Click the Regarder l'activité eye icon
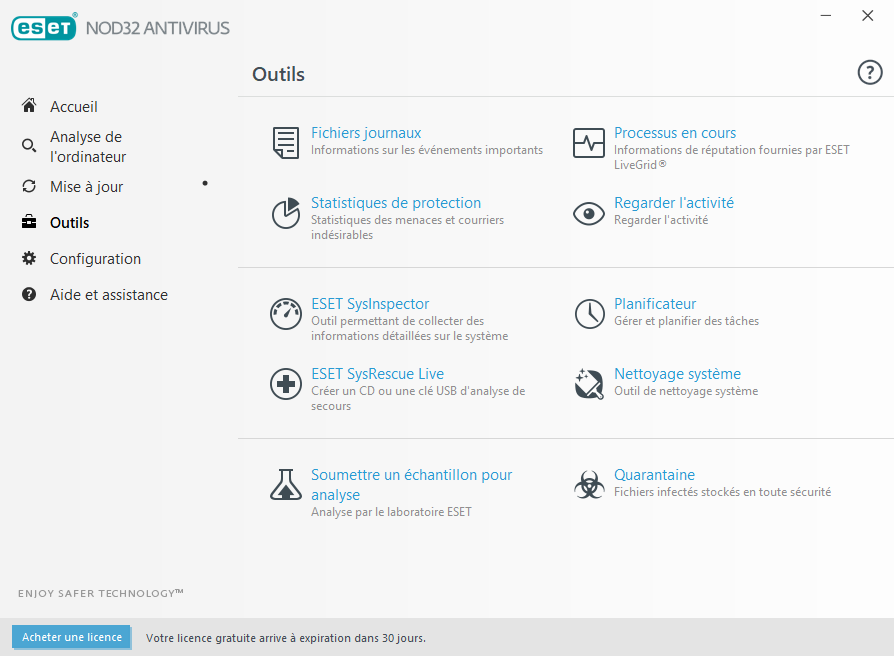The image size is (894, 656). click(588, 213)
